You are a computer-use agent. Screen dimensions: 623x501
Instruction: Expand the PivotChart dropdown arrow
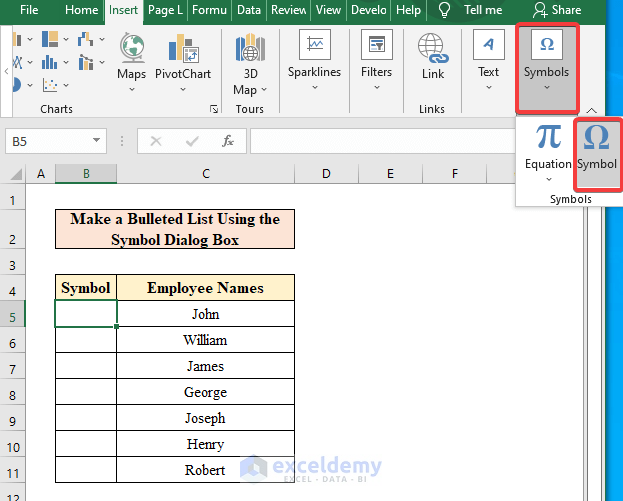183,89
